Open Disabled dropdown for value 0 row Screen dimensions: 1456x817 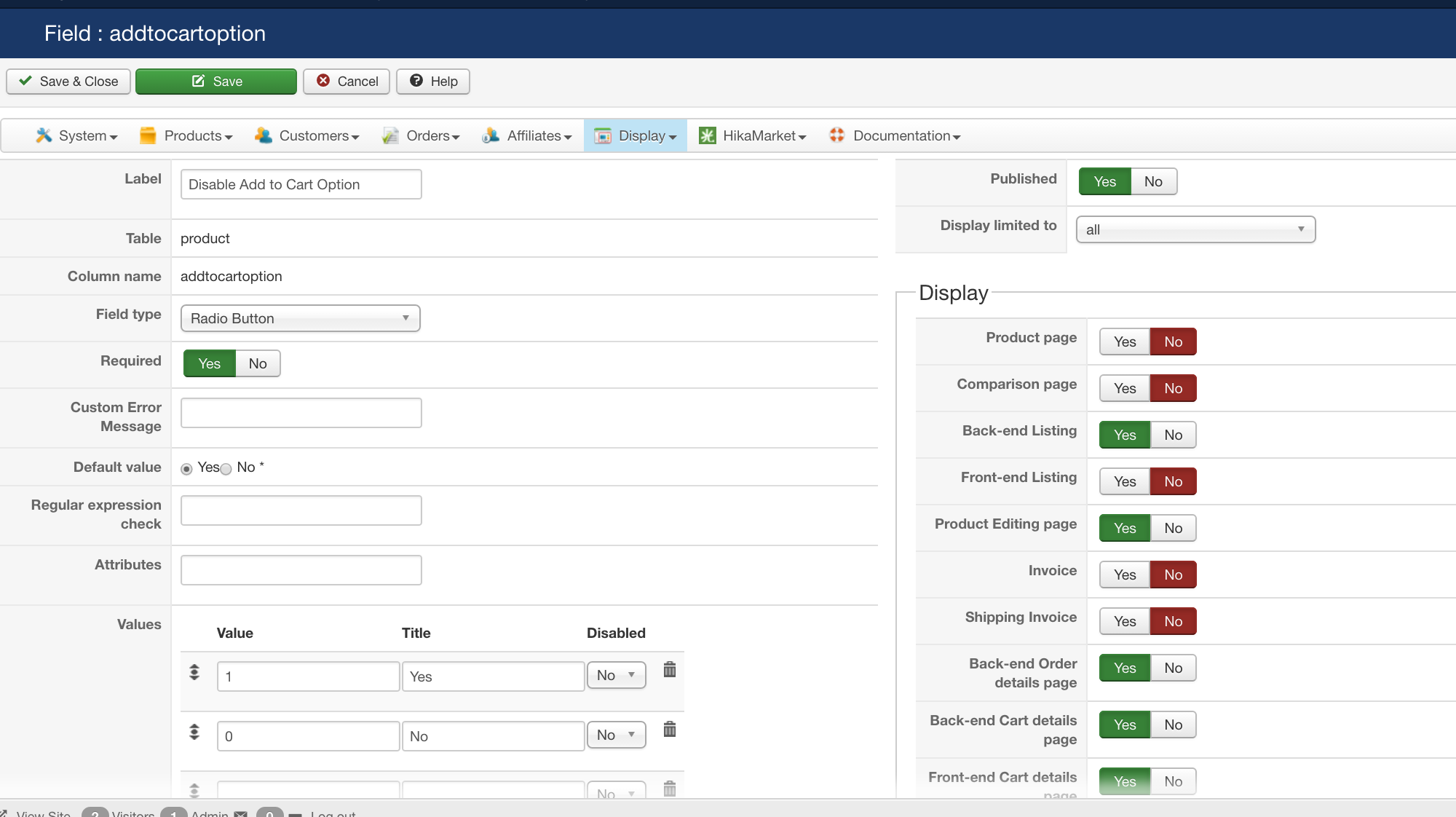(616, 735)
